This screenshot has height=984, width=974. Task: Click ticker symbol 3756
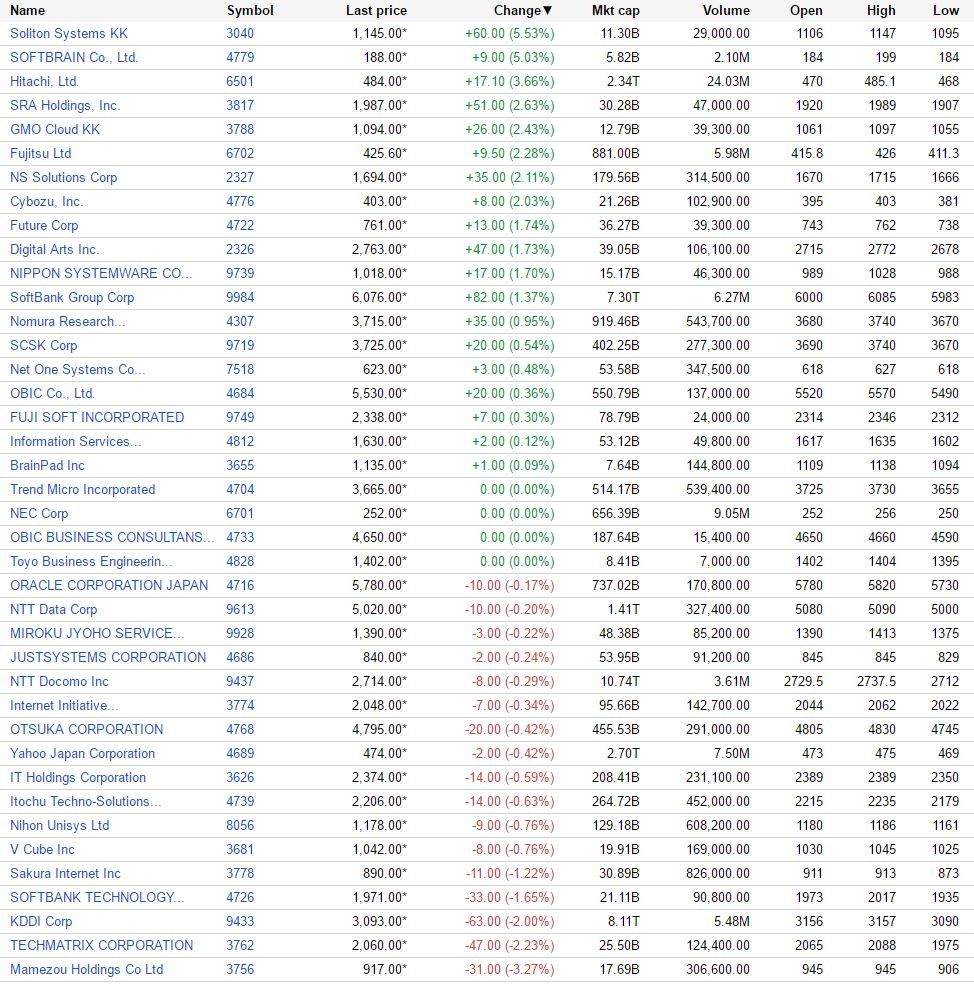click(240, 970)
